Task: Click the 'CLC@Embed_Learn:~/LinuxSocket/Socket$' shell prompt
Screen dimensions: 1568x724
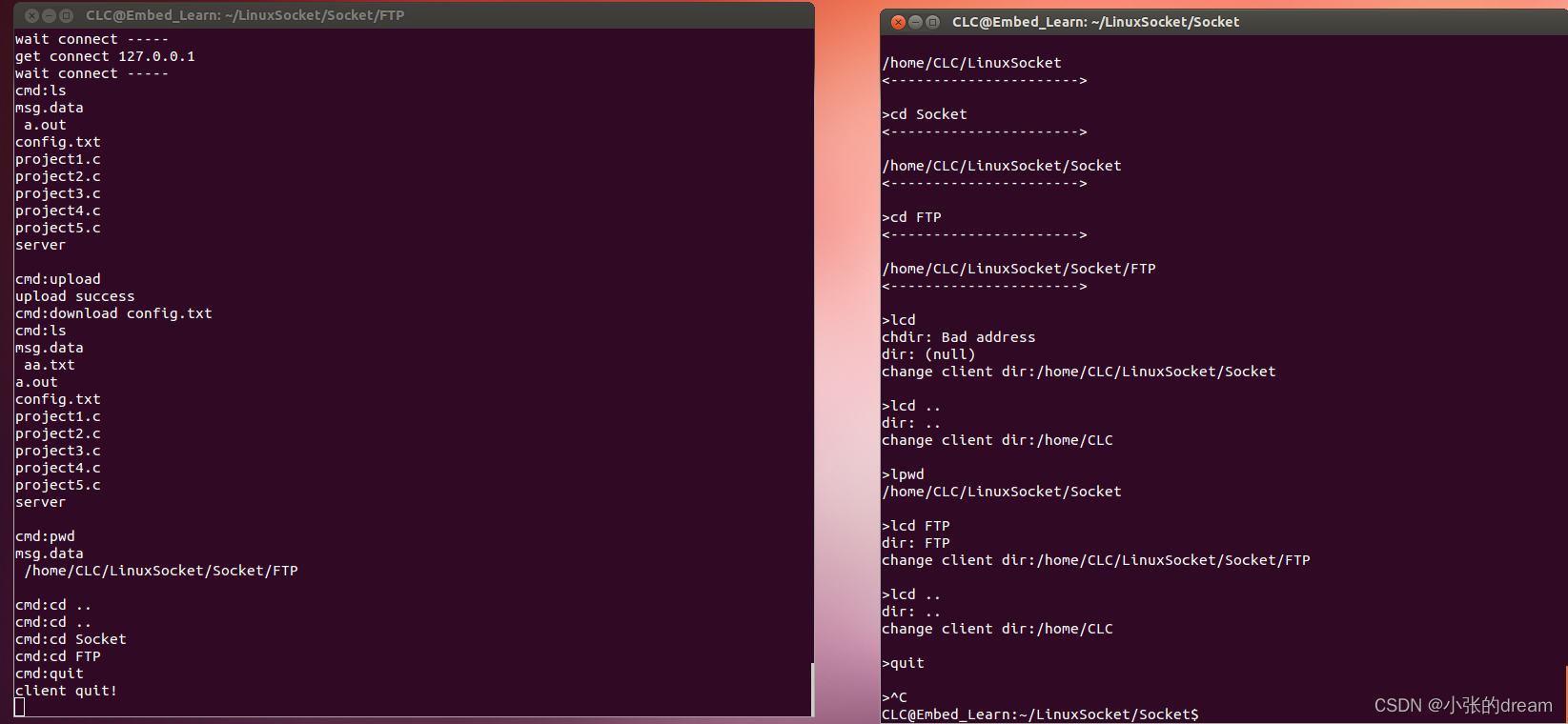Action: pyautogui.click(x=1040, y=714)
